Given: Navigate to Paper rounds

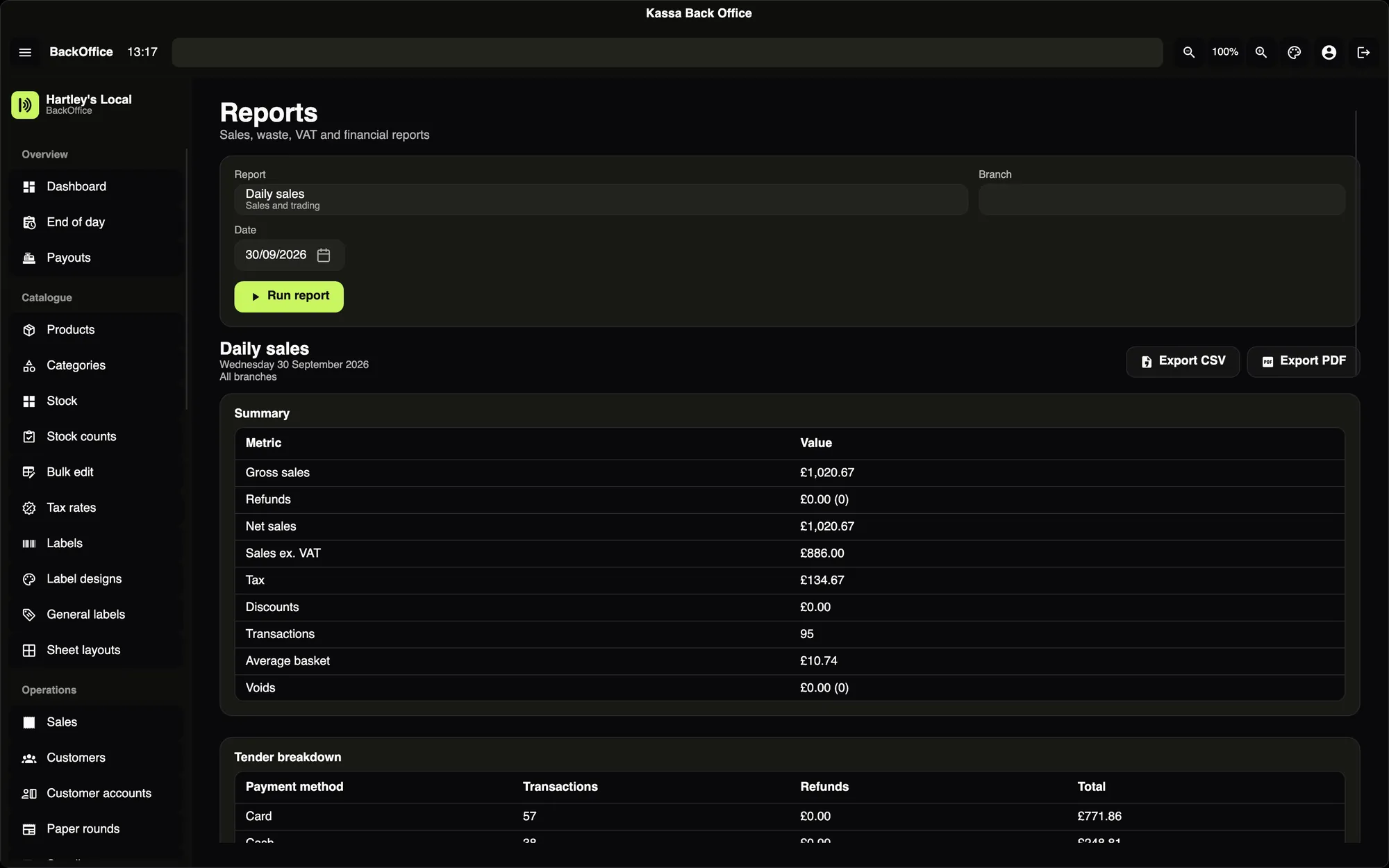Looking at the screenshot, I should [97, 829].
